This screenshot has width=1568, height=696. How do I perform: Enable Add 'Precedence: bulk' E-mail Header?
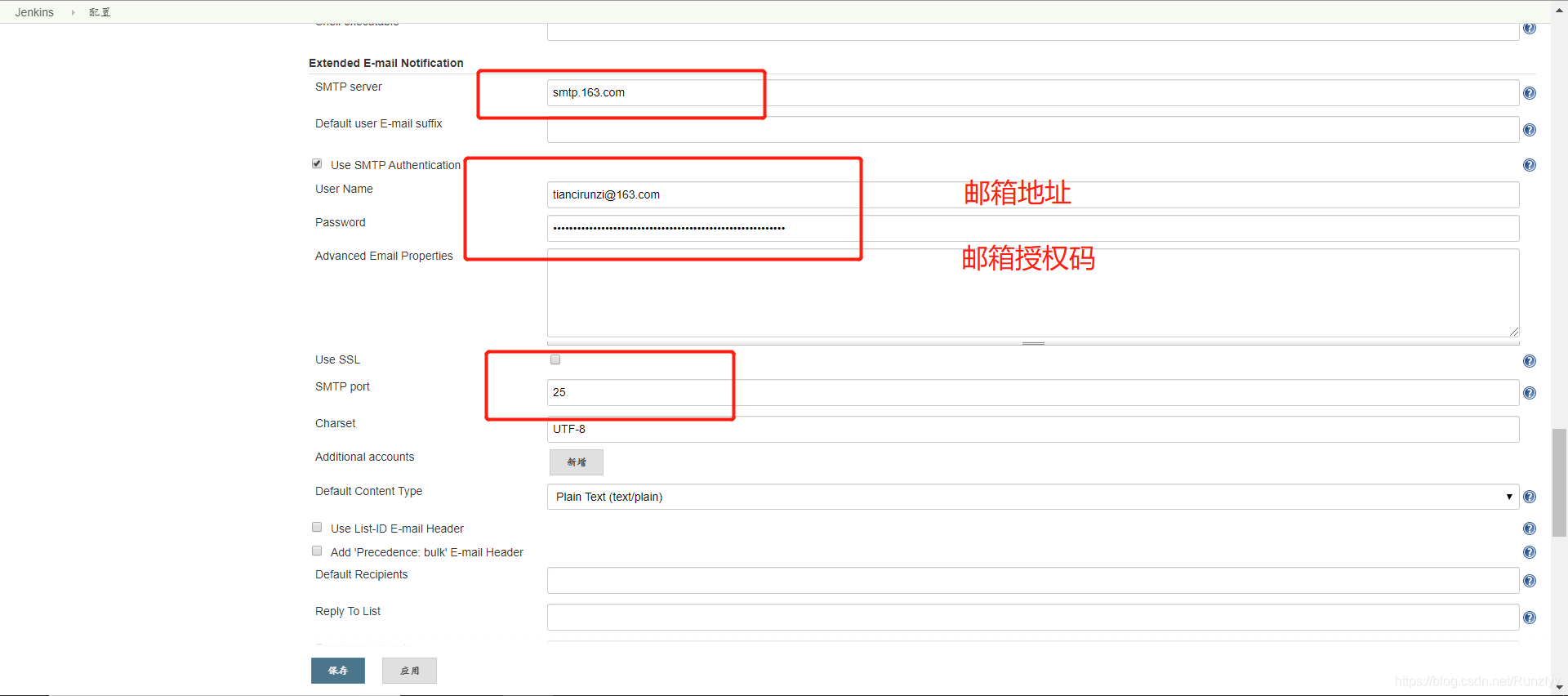point(317,551)
